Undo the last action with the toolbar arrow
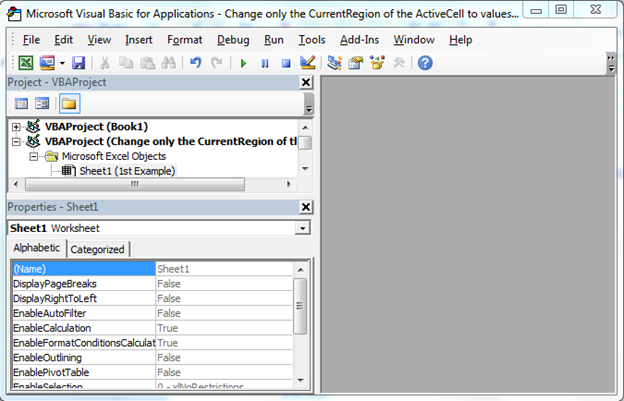Image resolution: width=624 pixels, height=401 pixels. pos(195,63)
